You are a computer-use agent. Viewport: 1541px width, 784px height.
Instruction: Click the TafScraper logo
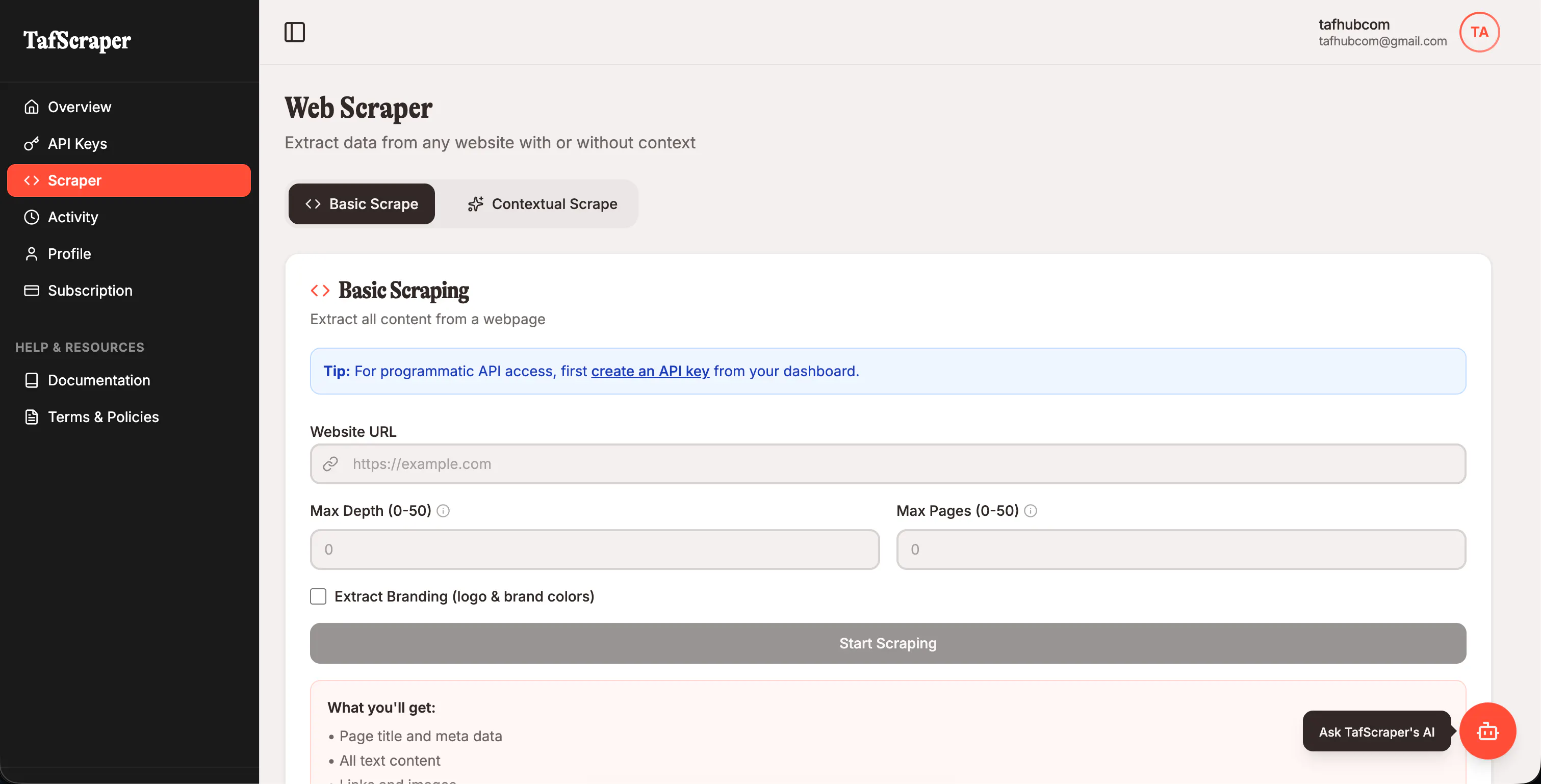(77, 40)
